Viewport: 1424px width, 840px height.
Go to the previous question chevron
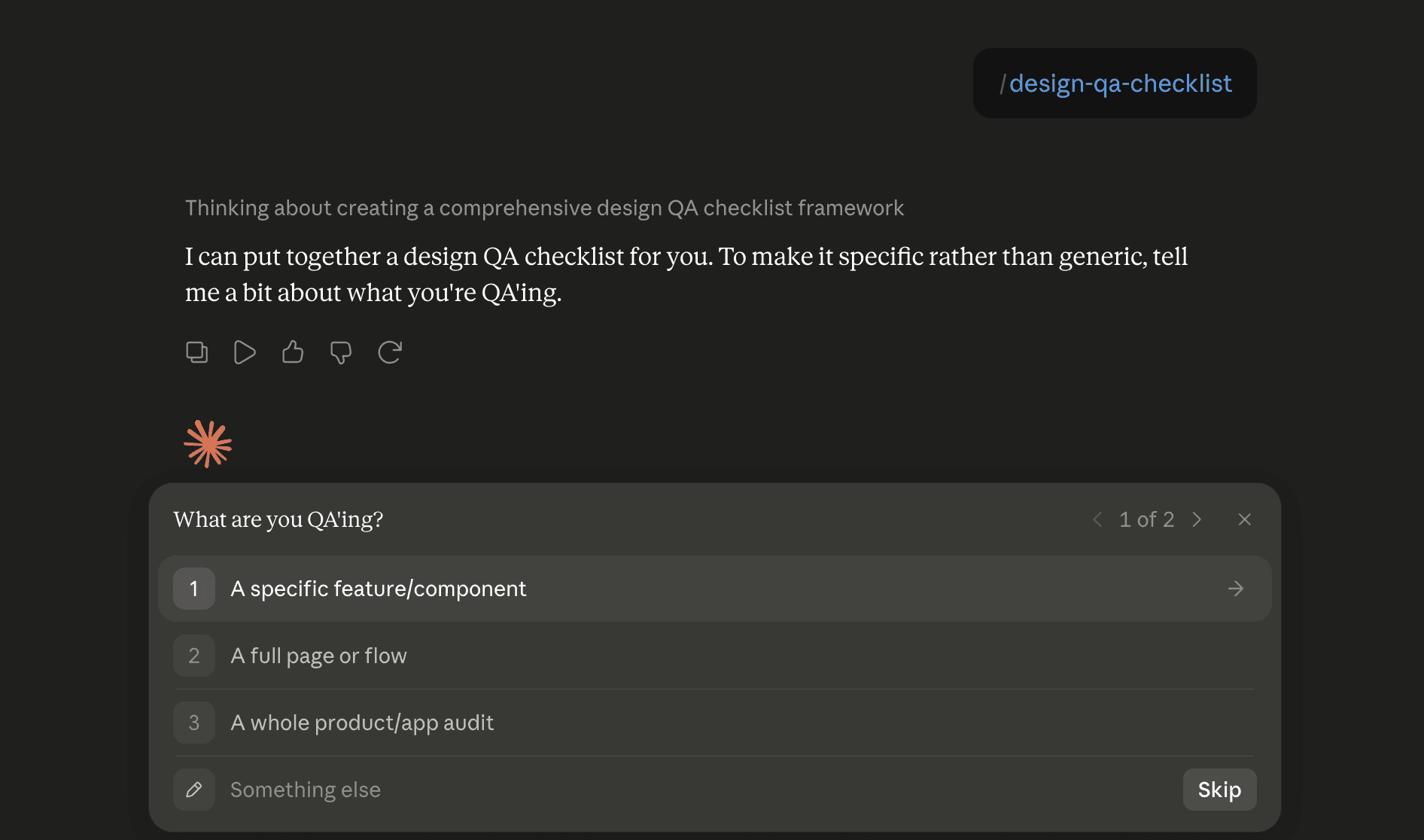click(x=1097, y=519)
